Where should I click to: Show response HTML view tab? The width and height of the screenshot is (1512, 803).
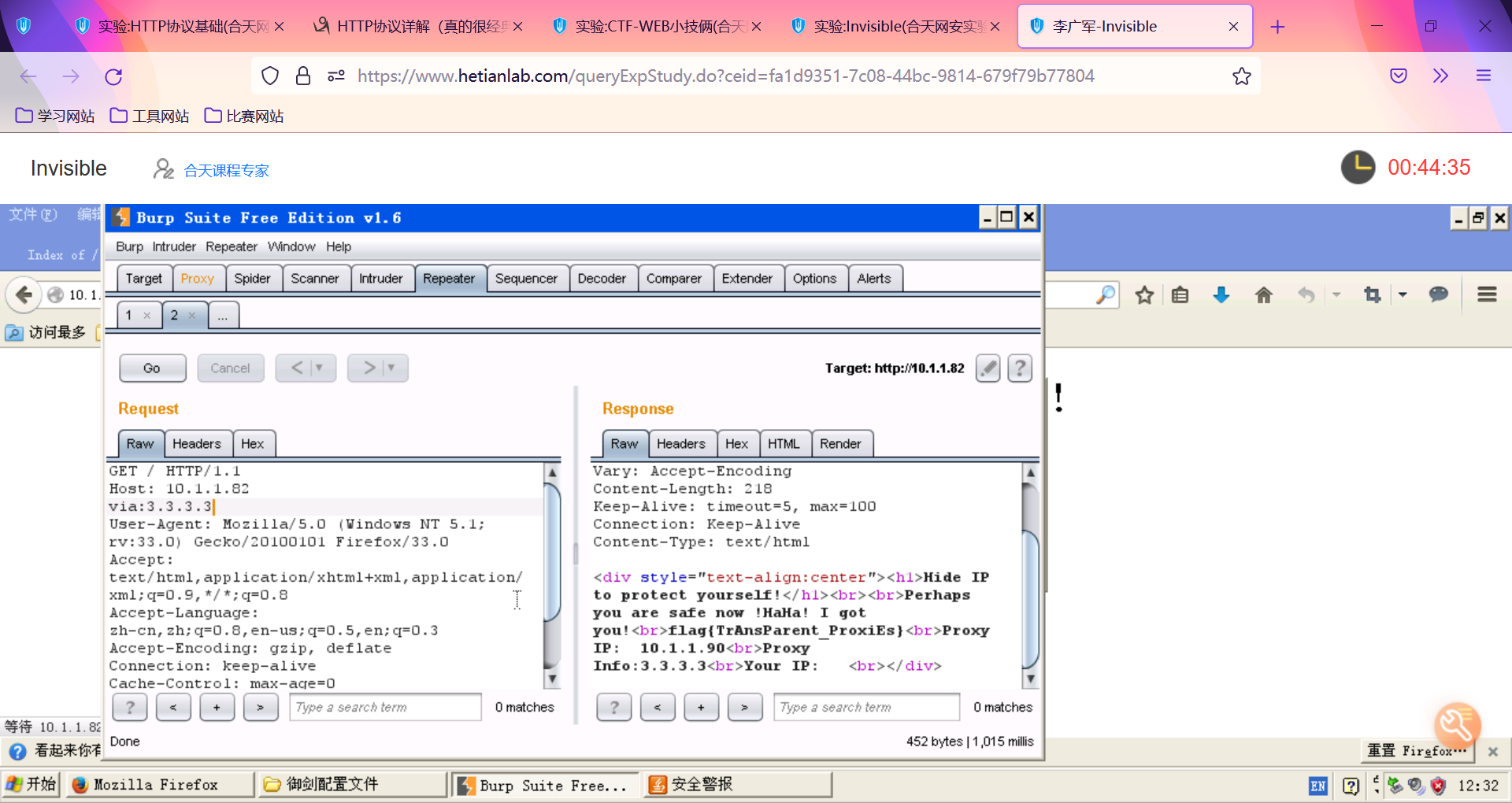pyautogui.click(x=784, y=444)
